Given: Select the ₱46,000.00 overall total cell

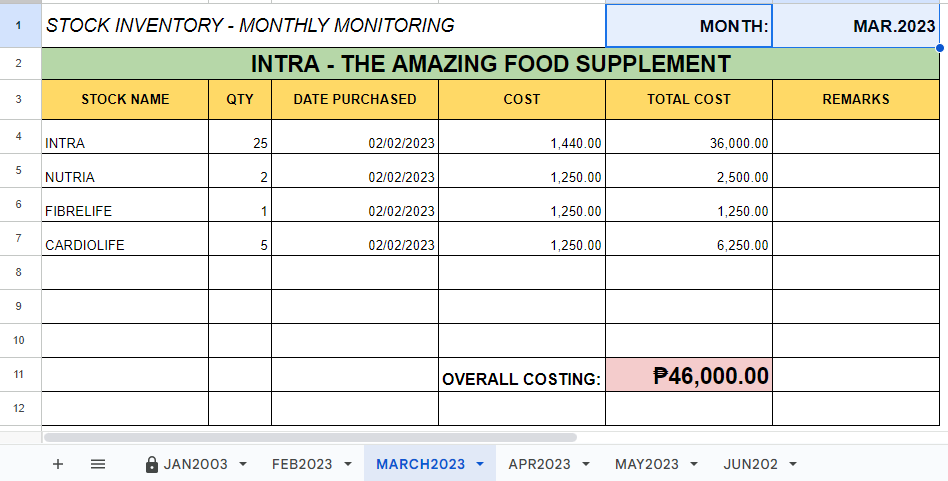Looking at the screenshot, I should tap(689, 374).
